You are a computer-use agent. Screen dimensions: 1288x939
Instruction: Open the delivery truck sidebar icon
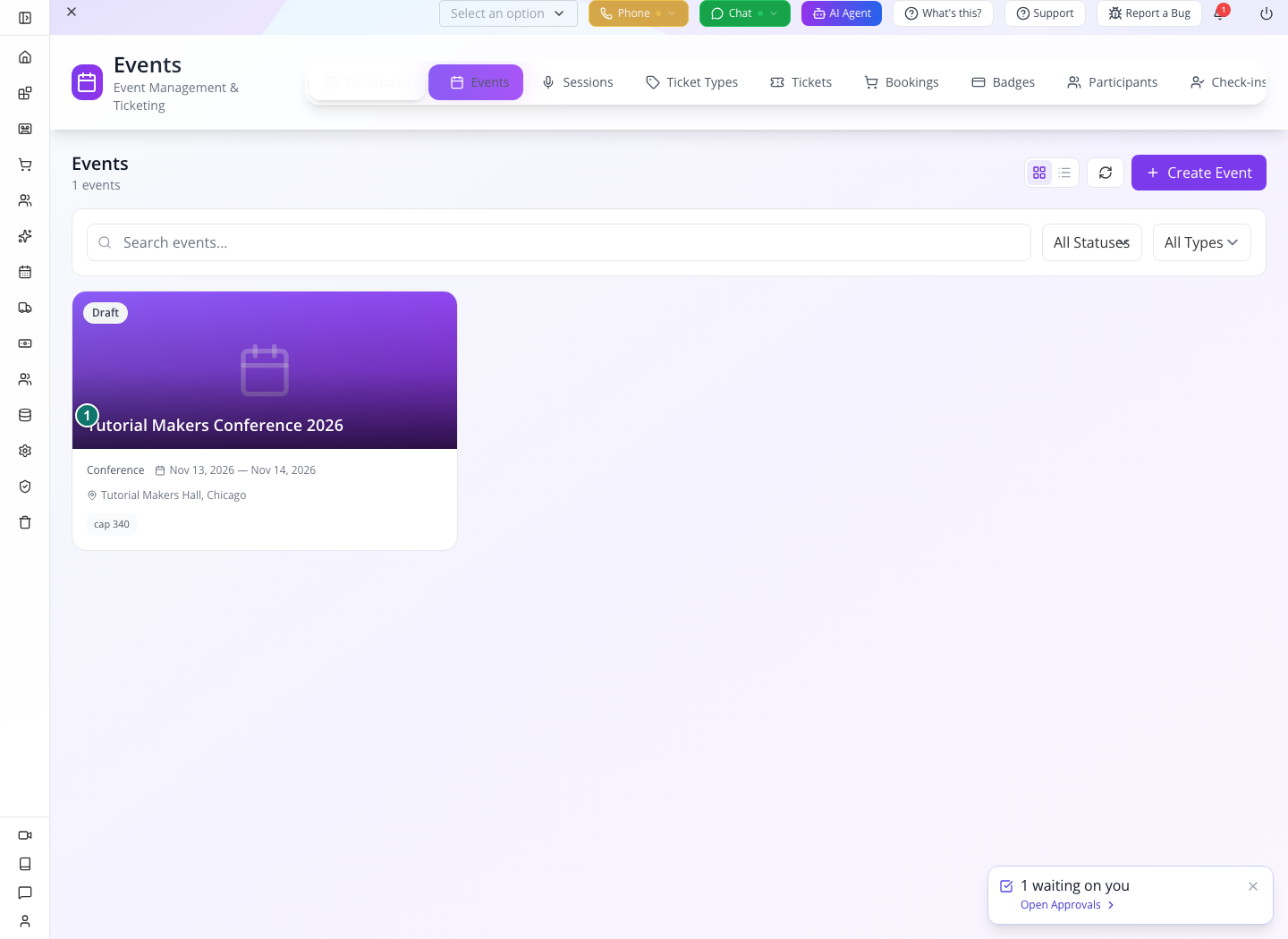(x=25, y=308)
